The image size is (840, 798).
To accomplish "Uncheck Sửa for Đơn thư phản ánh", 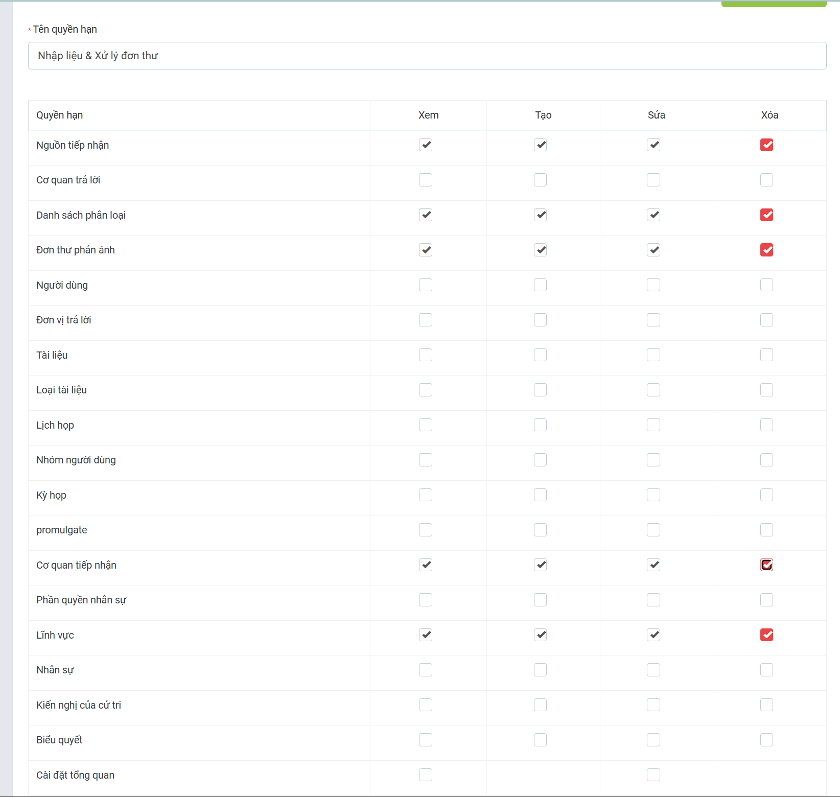I will pyautogui.click(x=654, y=250).
